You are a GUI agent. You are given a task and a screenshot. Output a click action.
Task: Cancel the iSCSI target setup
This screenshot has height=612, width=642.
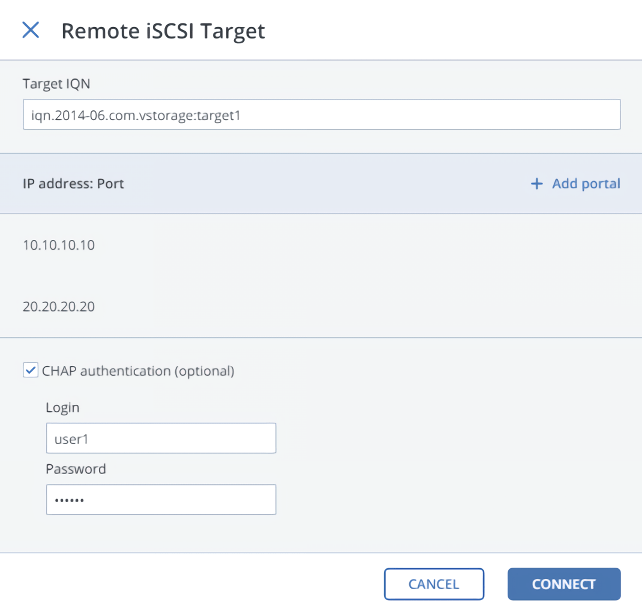(434, 584)
